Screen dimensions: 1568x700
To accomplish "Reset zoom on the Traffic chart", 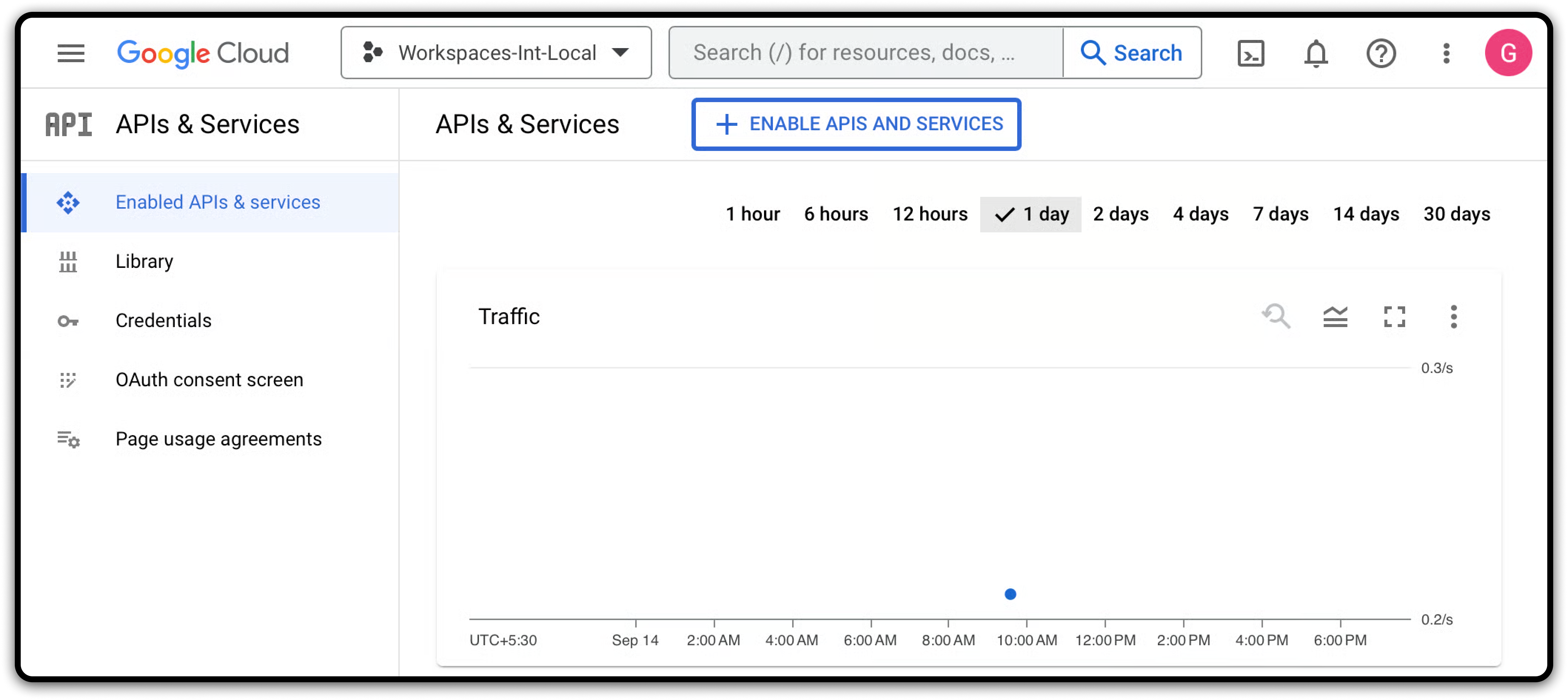I will pyautogui.click(x=1276, y=316).
